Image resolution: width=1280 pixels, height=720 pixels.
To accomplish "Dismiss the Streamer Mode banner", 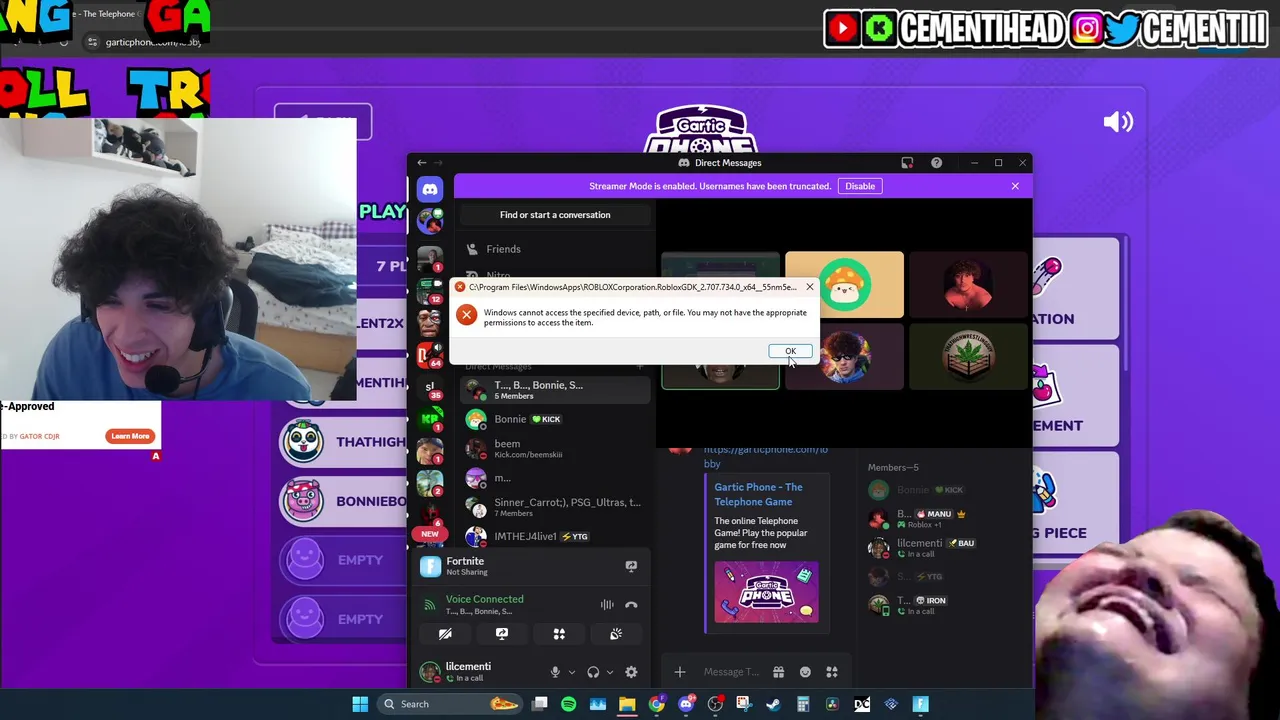I will coord(1015,186).
